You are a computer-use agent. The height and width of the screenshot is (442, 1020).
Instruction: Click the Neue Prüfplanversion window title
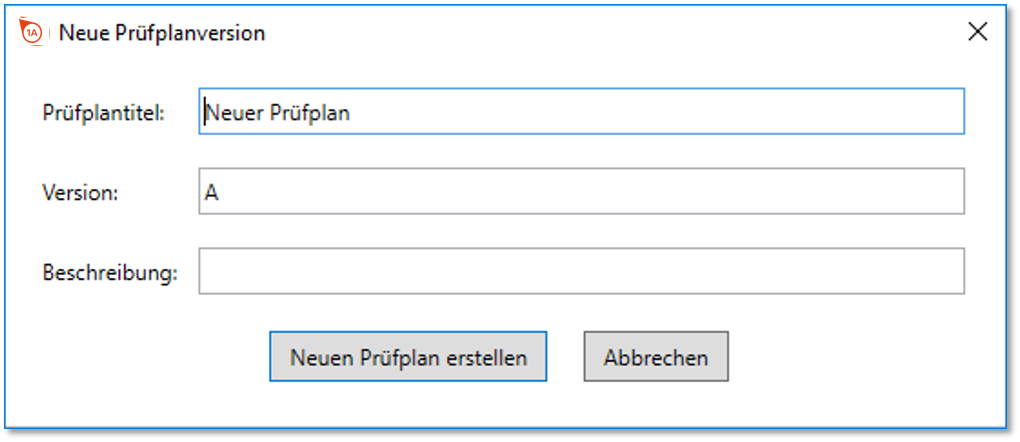point(162,33)
